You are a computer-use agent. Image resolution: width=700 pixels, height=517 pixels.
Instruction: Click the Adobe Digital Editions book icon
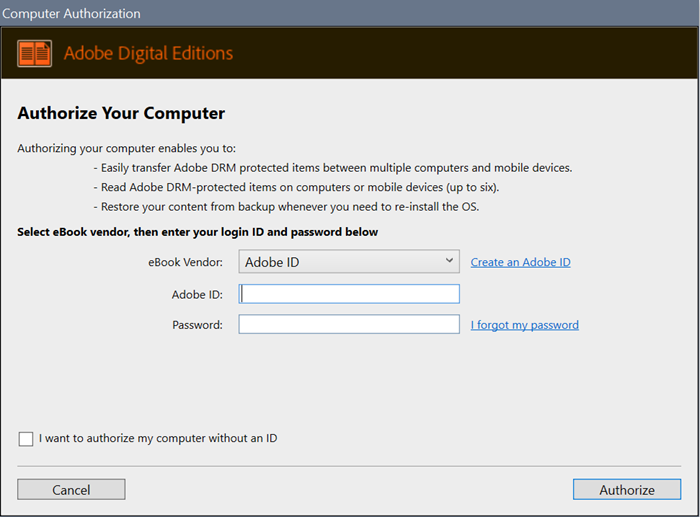34,54
